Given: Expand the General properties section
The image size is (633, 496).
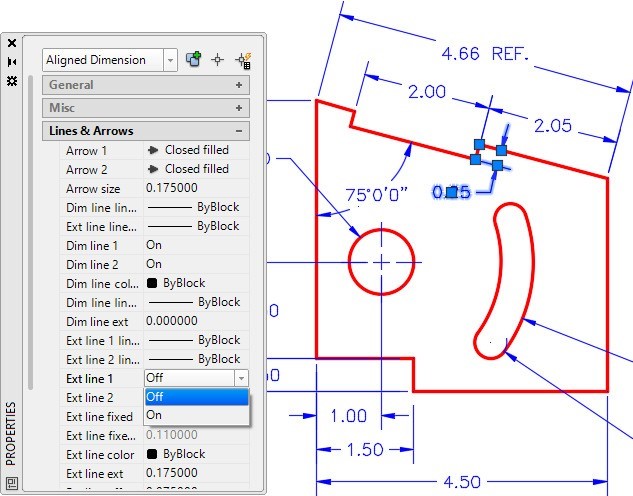Looking at the screenshot, I should [x=239, y=86].
